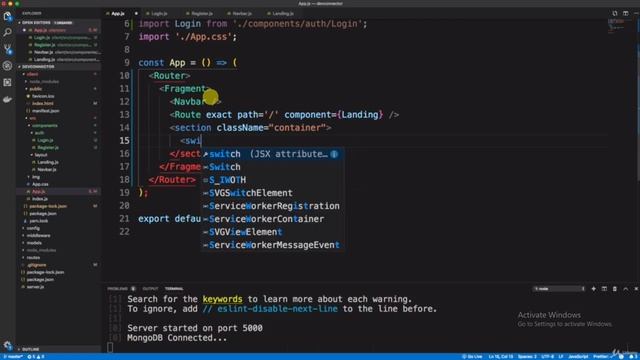The height and width of the screenshot is (360, 640).
Task: Click Go Live in the status bar
Action: pyautogui.click(x=472, y=357)
